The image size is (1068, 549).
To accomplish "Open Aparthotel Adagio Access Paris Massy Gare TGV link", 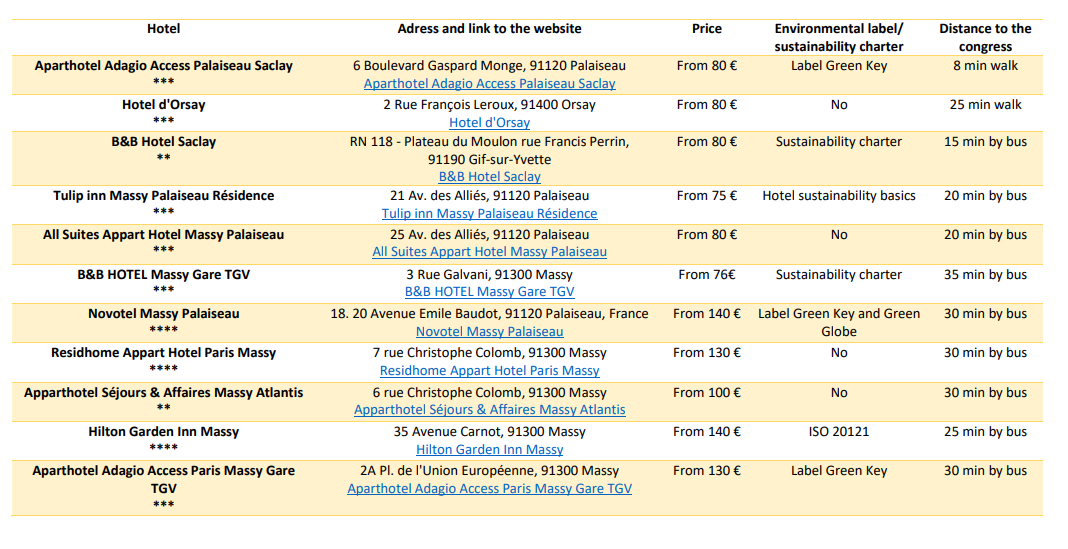I will click(x=489, y=489).
